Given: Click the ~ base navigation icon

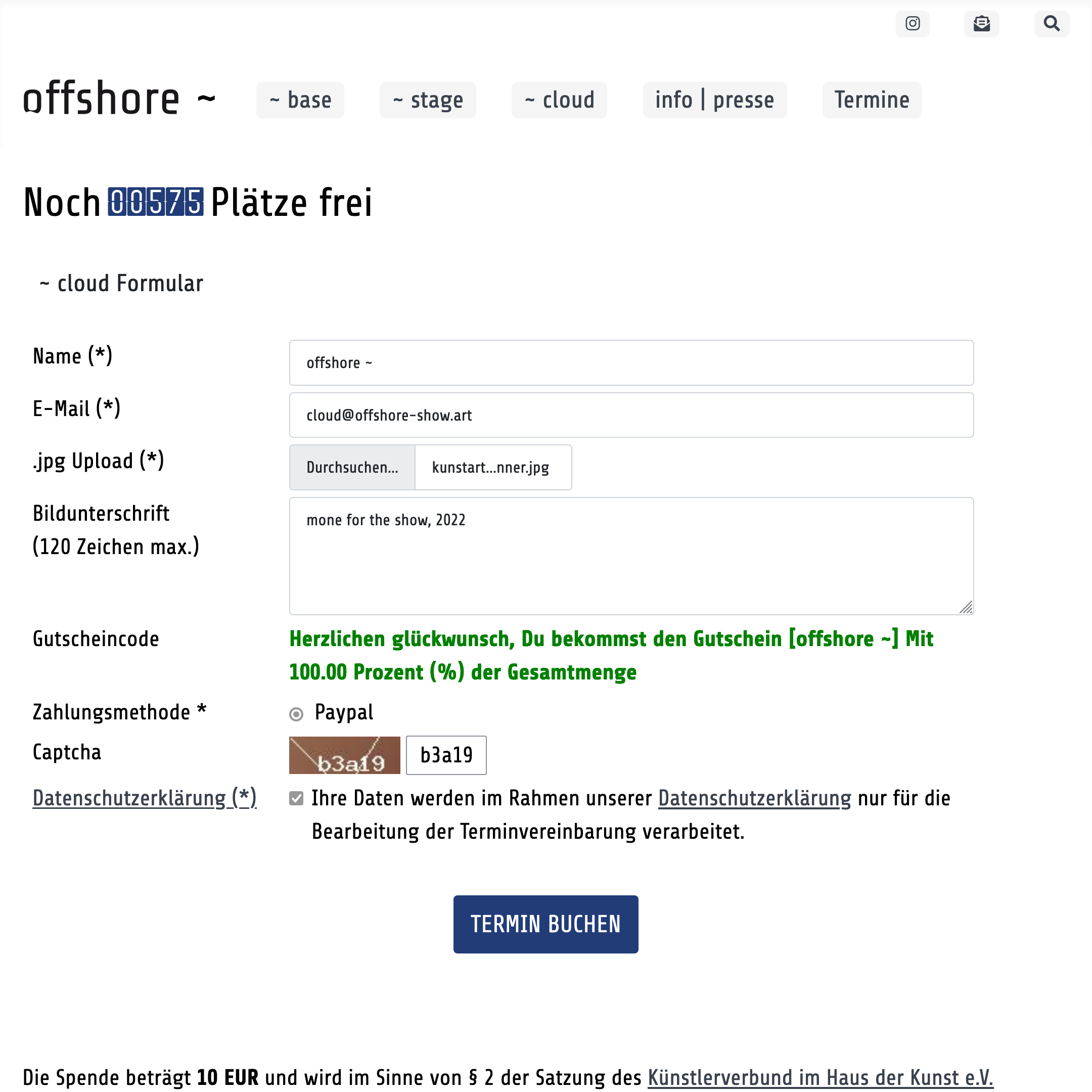Looking at the screenshot, I should click(300, 99).
